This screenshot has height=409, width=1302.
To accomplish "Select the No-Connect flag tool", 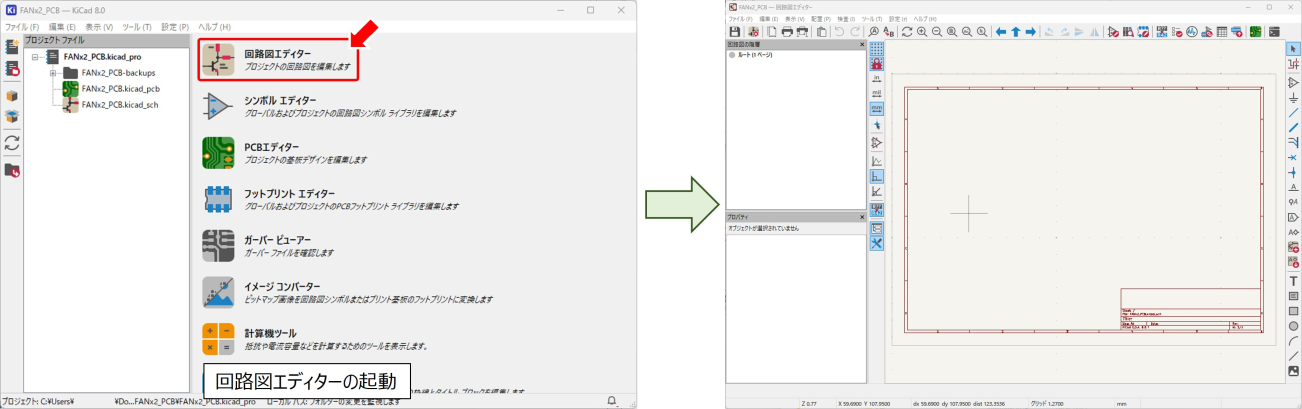I will tap(1293, 157).
